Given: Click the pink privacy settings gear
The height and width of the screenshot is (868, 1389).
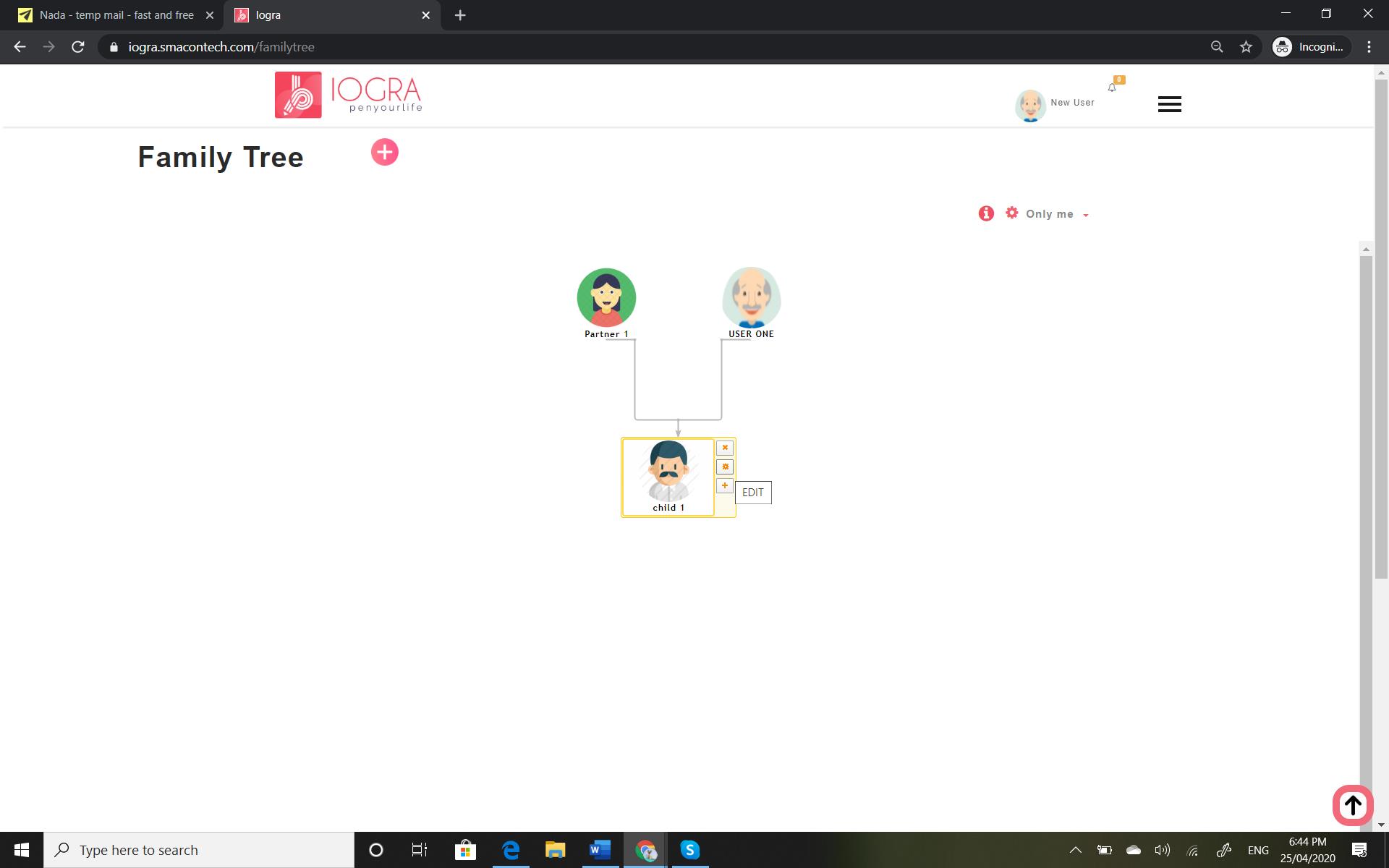Looking at the screenshot, I should [x=1011, y=213].
